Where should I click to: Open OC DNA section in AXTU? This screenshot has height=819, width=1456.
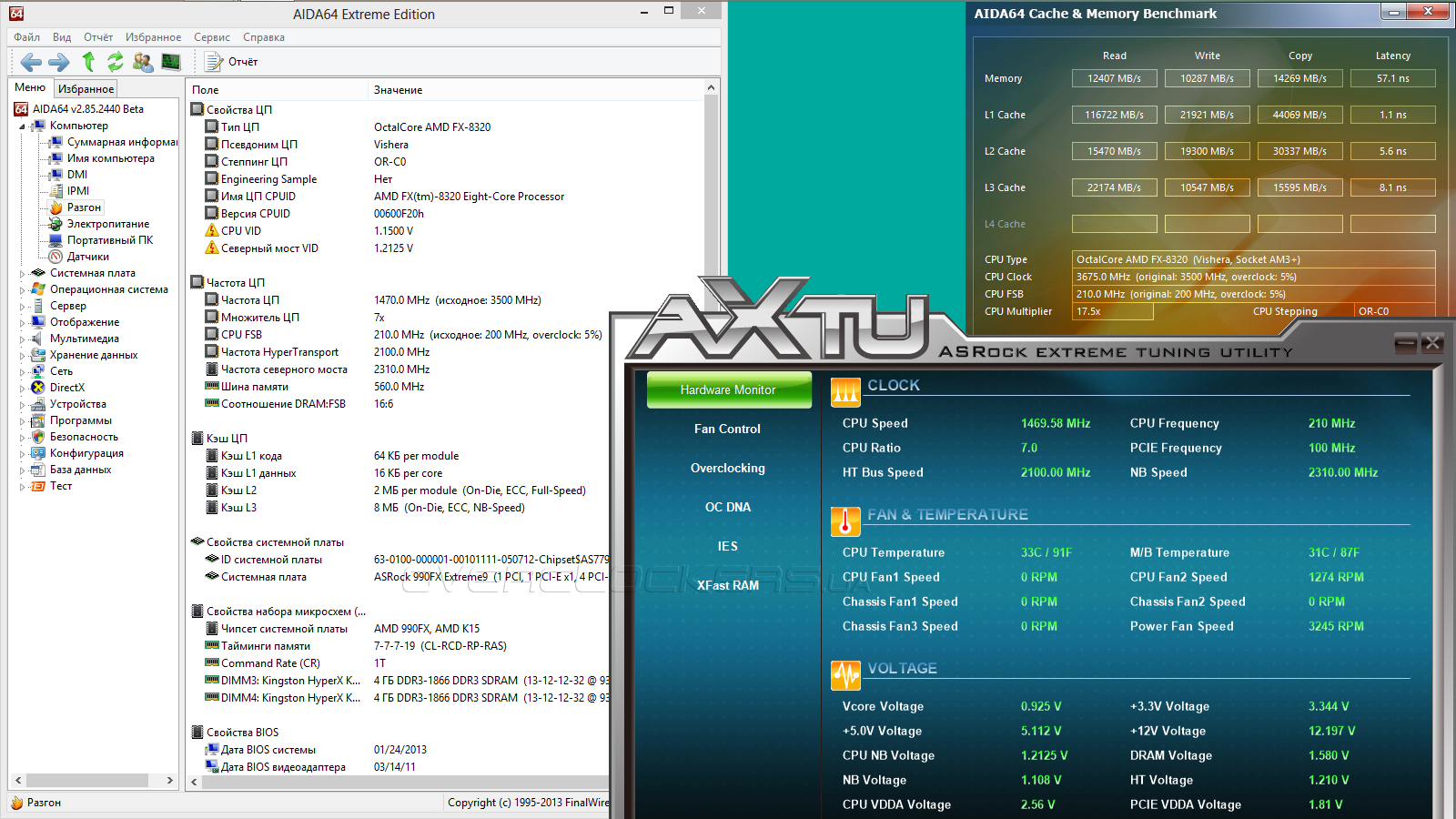click(x=728, y=507)
